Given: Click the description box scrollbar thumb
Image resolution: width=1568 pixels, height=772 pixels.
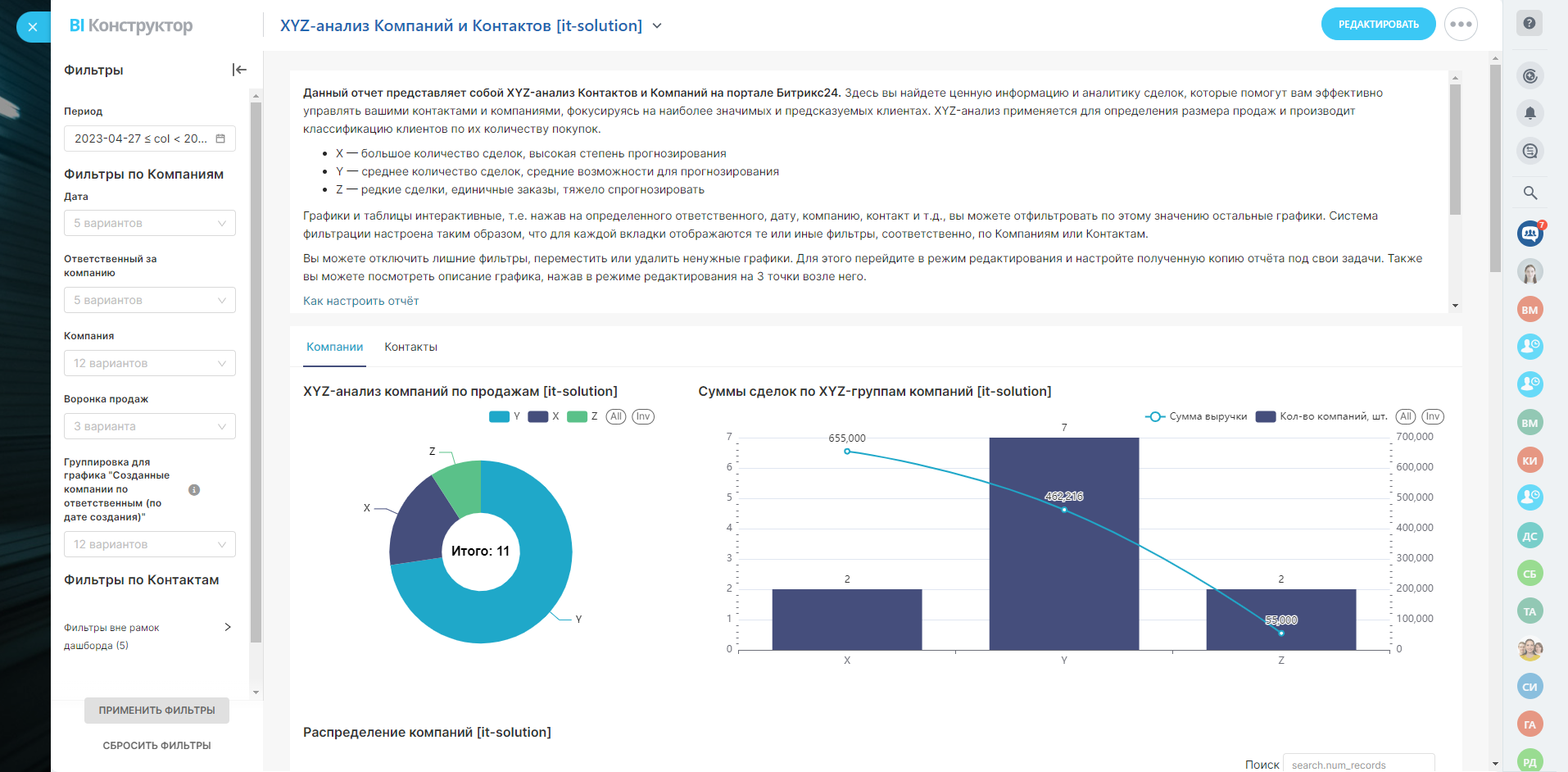Looking at the screenshot, I should click(1455, 149).
